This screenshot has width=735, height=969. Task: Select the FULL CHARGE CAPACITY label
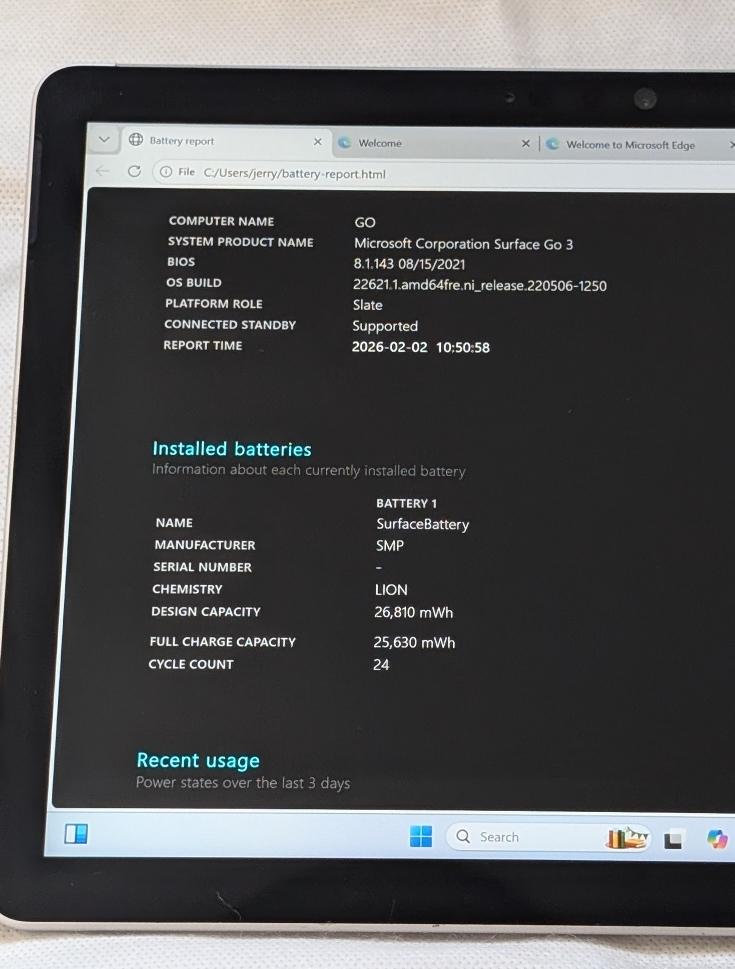coord(223,641)
